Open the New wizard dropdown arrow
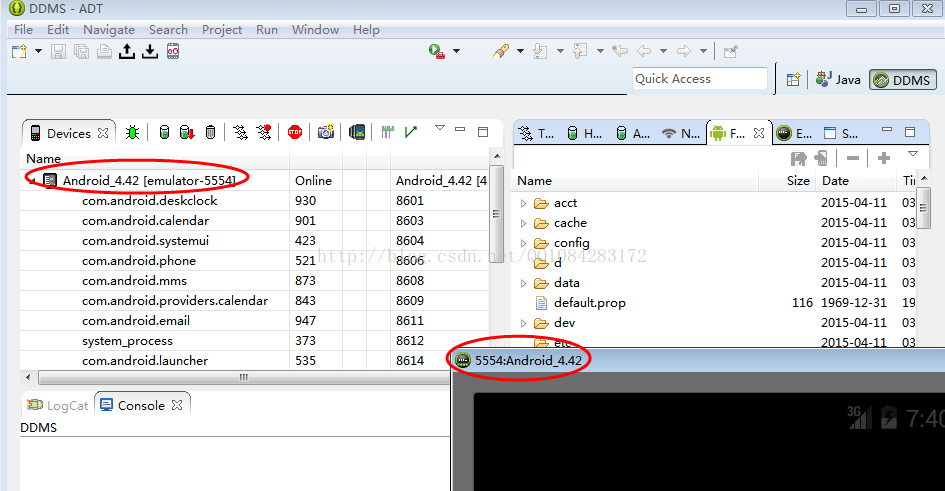This screenshot has height=491, width=945. click(x=38, y=51)
